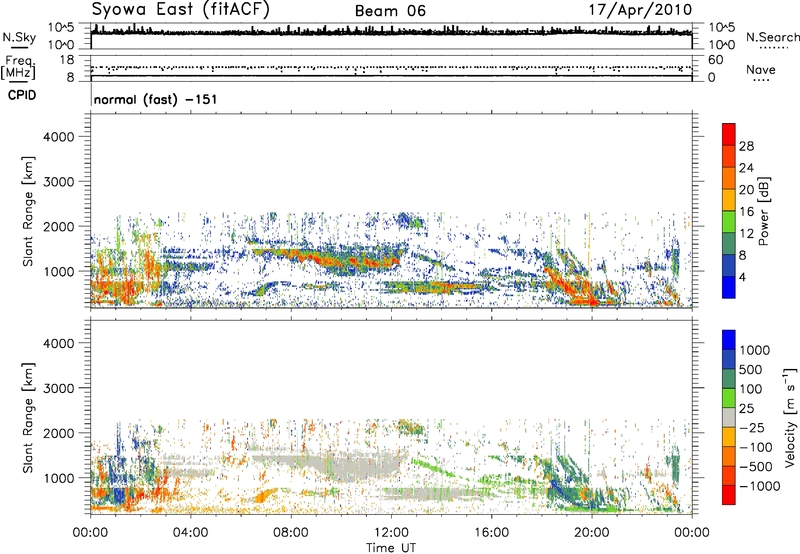Click the red top segment of Power colorbar
This screenshot has width=800, height=554.
729,134
